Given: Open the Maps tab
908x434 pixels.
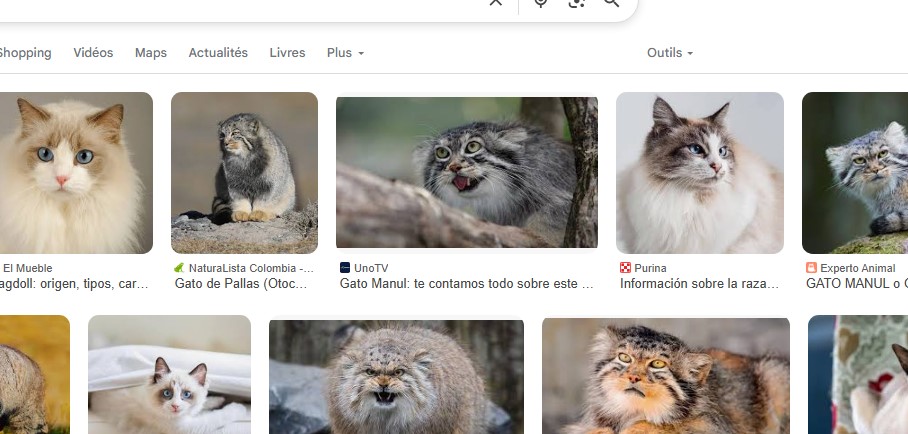Looking at the screenshot, I should pyautogui.click(x=151, y=53).
